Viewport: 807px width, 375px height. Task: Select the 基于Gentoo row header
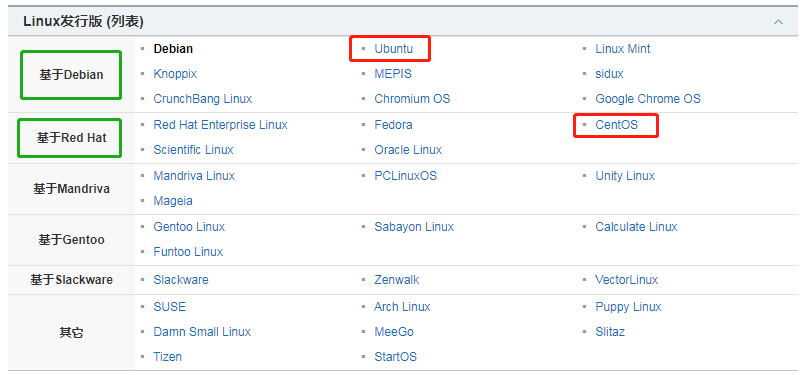(71, 240)
